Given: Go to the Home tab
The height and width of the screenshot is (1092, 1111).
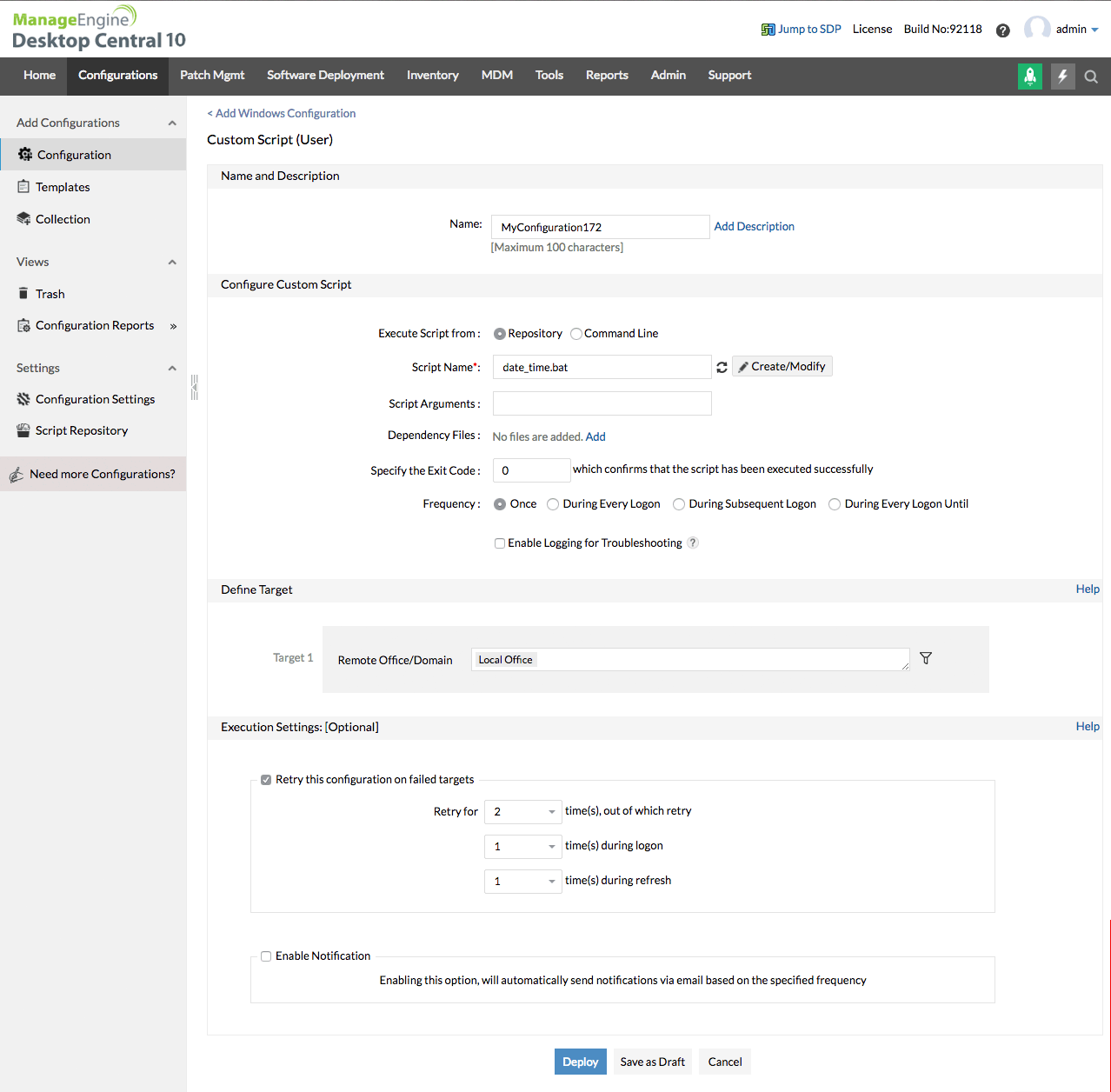Looking at the screenshot, I should click(x=39, y=76).
